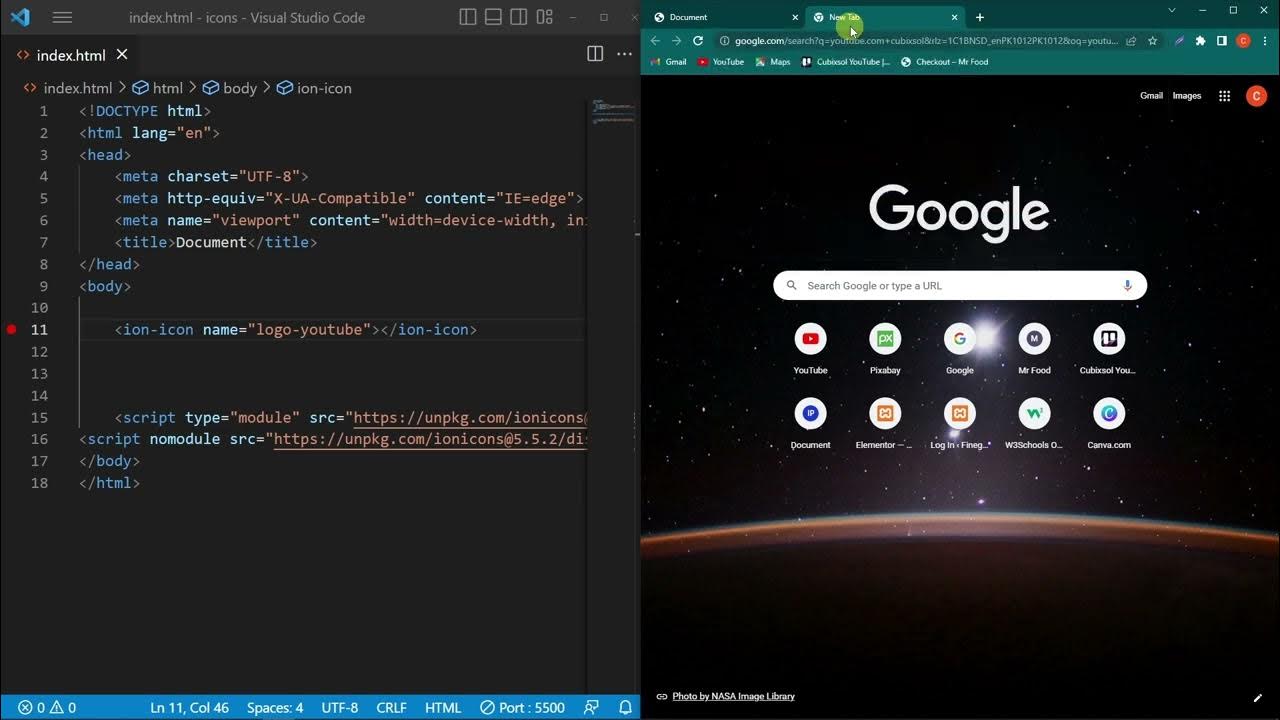Open W3Schools shortcut tile

[1034, 424]
